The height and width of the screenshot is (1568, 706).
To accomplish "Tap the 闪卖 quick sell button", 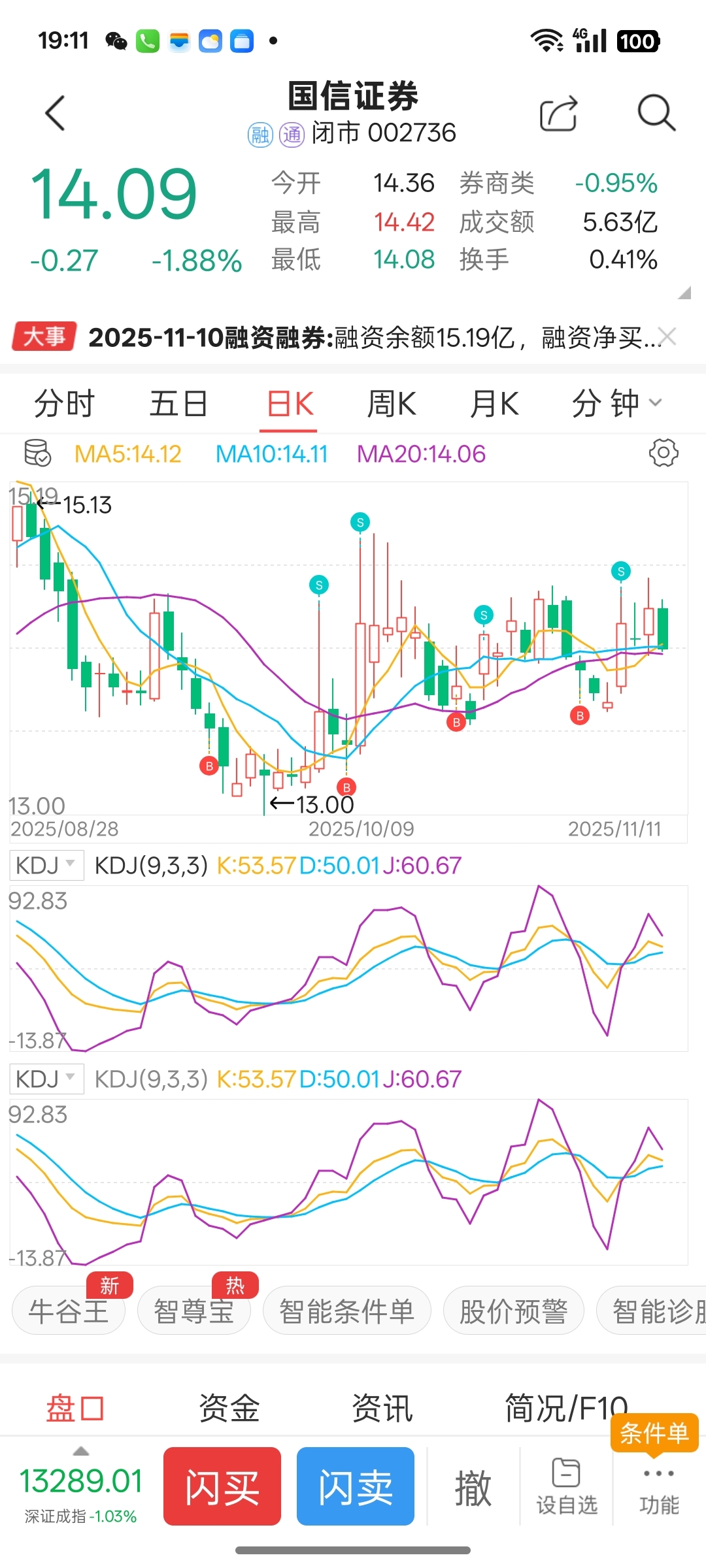I will point(356,1486).
